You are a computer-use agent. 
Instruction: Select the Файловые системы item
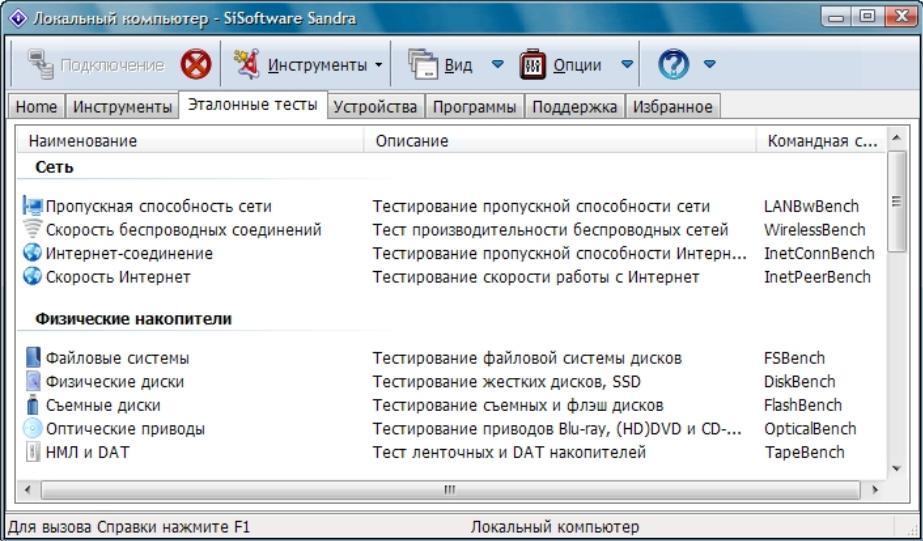[117, 358]
